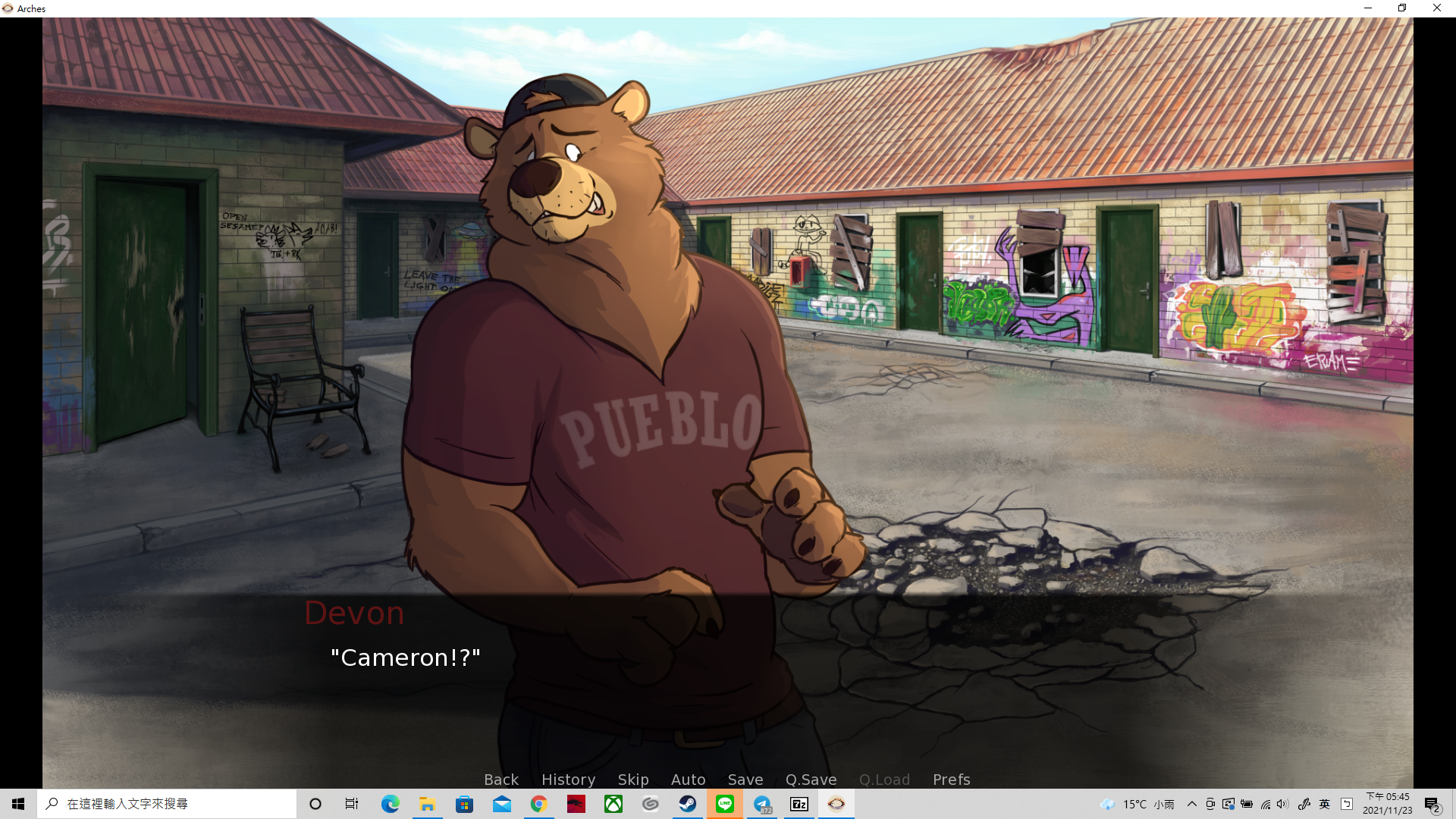This screenshot has width=1456, height=819.
Task: Launch Microsoft Edge from taskbar
Action: tap(390, 804)
